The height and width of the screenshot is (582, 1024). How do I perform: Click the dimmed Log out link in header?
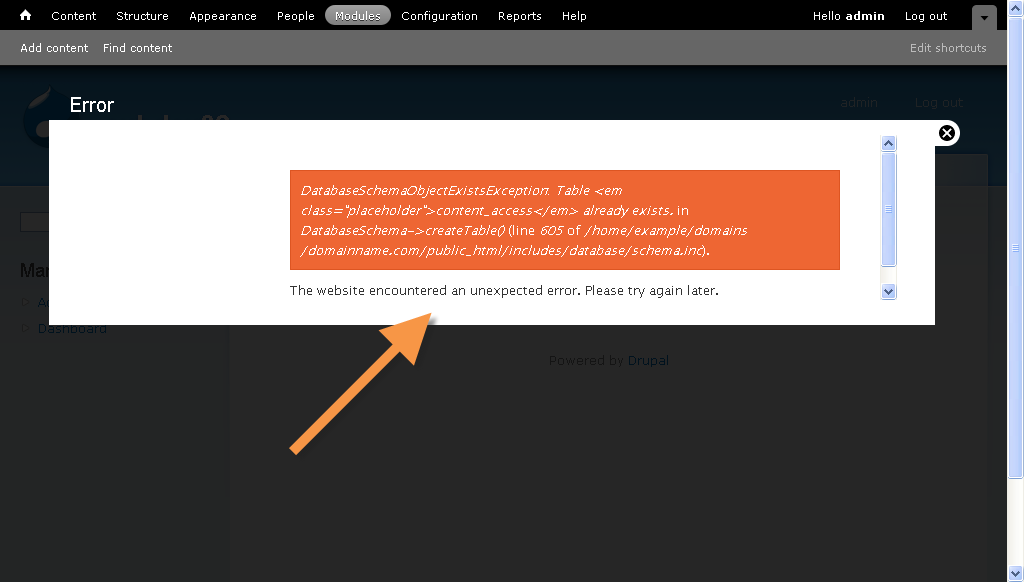point(938,103)
